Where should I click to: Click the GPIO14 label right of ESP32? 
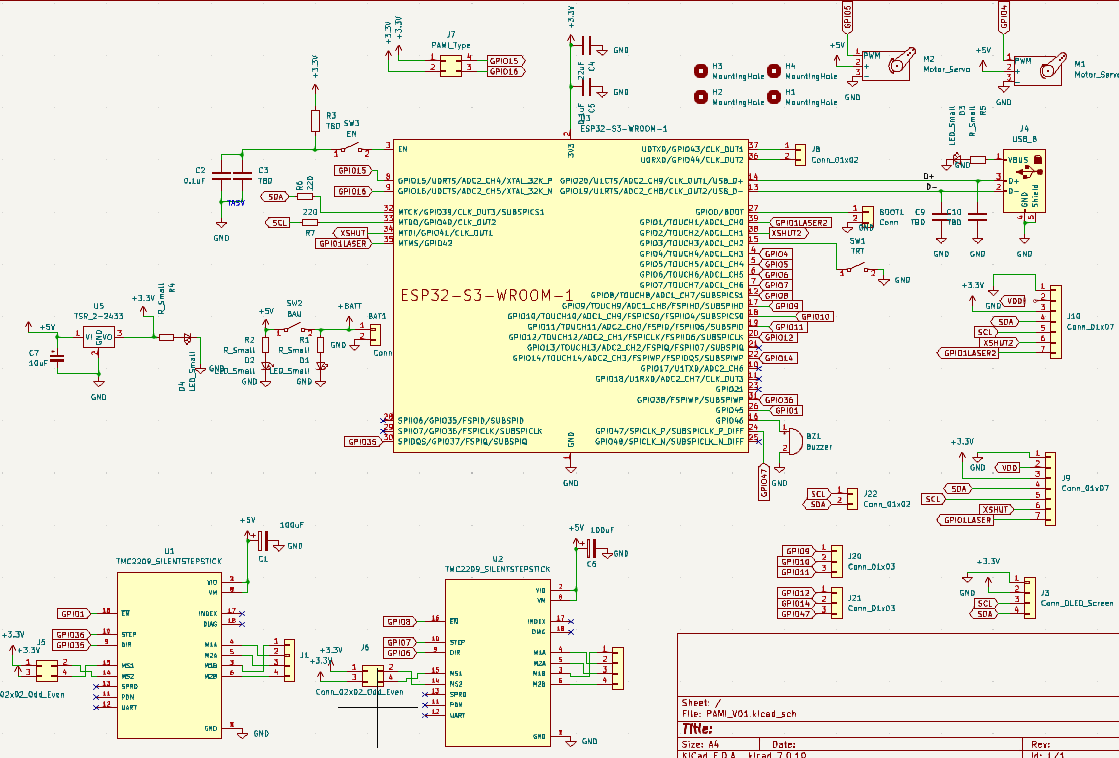778,358
